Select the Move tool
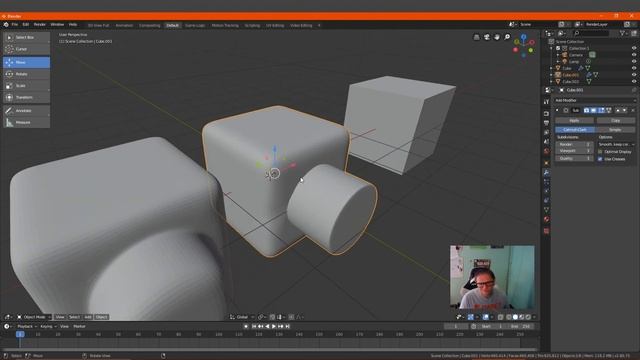Screen dimensions: 640x360 (x=27, y=62)
